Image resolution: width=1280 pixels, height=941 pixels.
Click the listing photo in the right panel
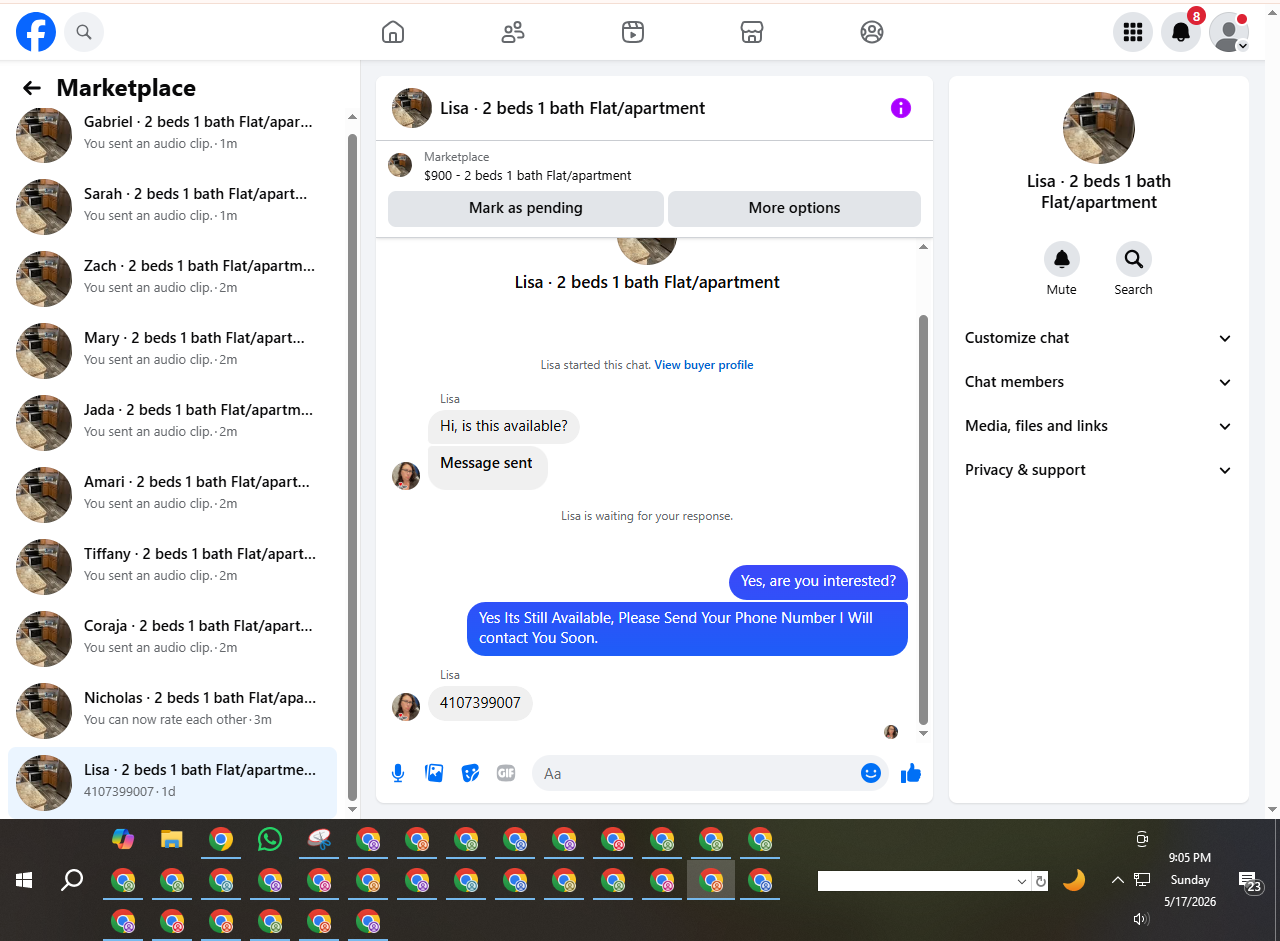1099,128
